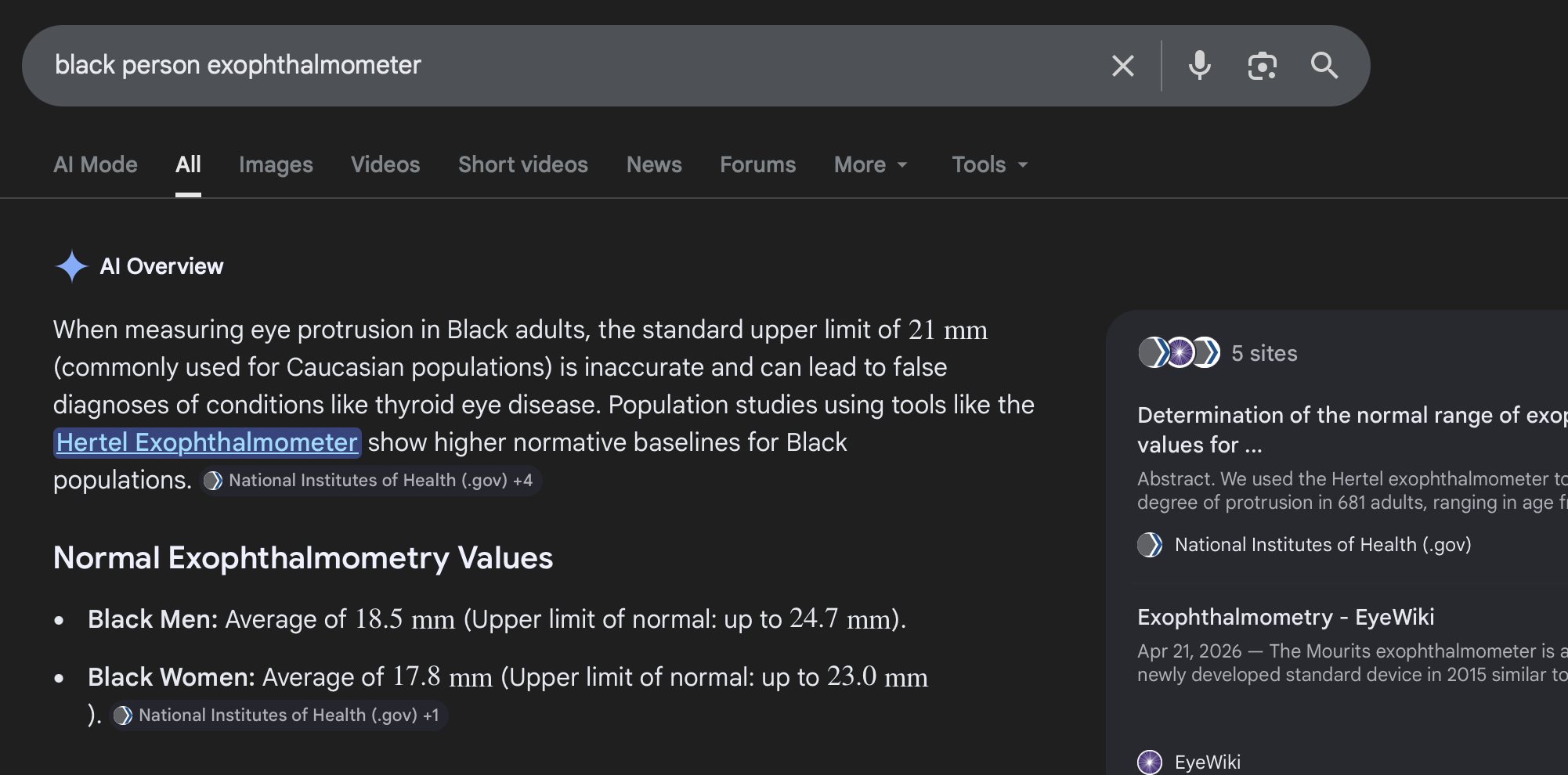Viewport: 1568px width, 775px height.
Task: Submit search with the magnifying glass icon
Action: pos(1324,66)
